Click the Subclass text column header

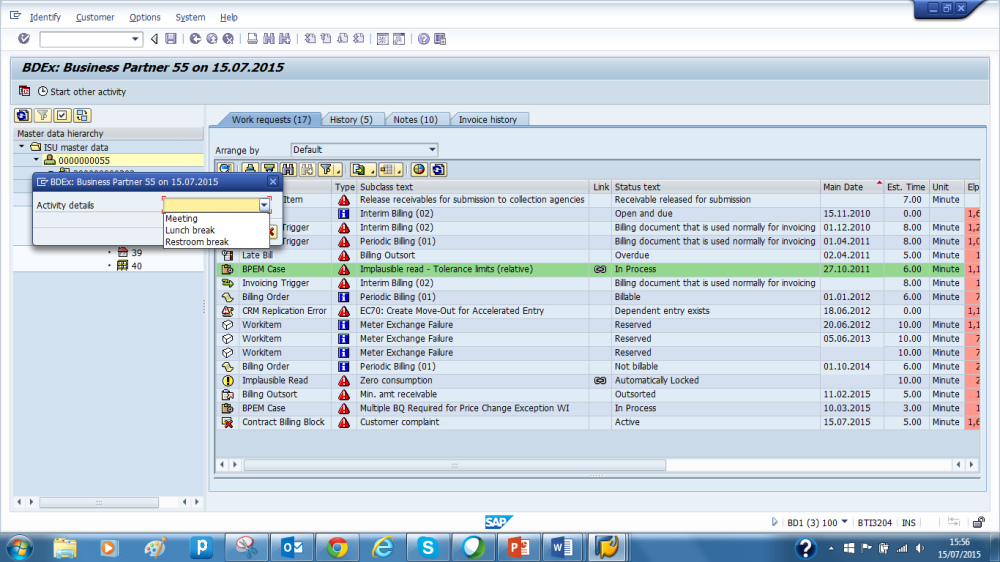coord(473,187)
